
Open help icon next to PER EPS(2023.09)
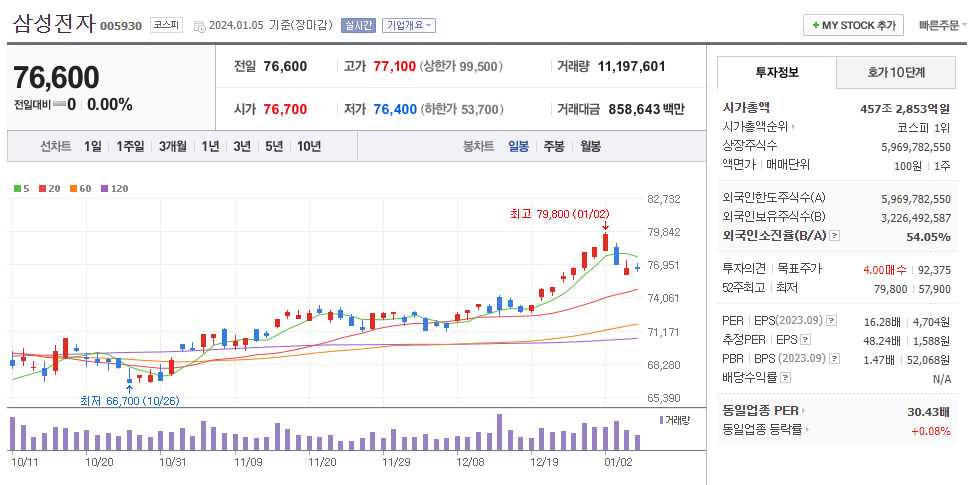pos(831,321)
